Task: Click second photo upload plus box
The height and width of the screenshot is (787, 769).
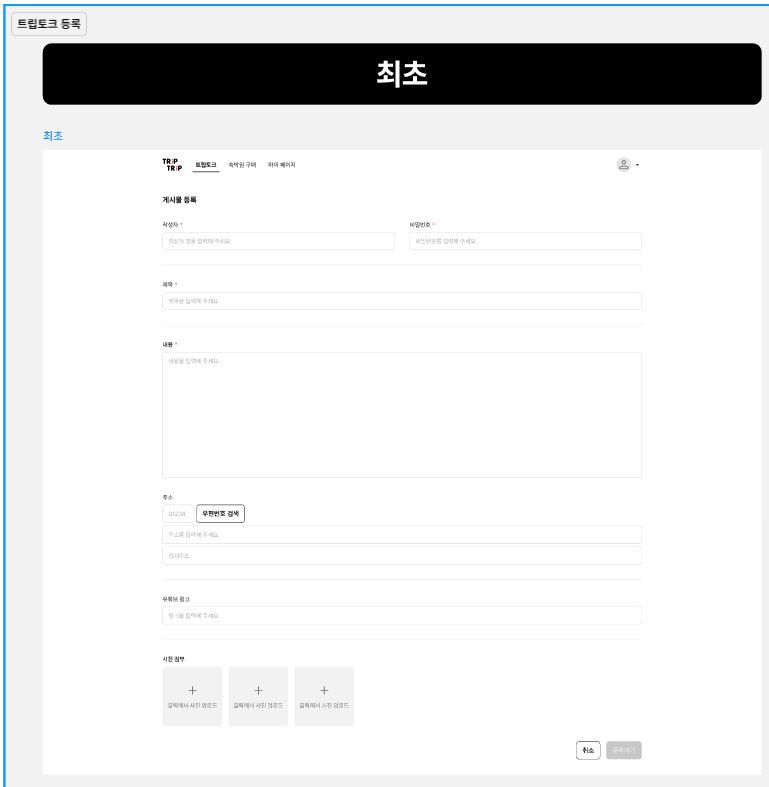Action: pos(259,696)
